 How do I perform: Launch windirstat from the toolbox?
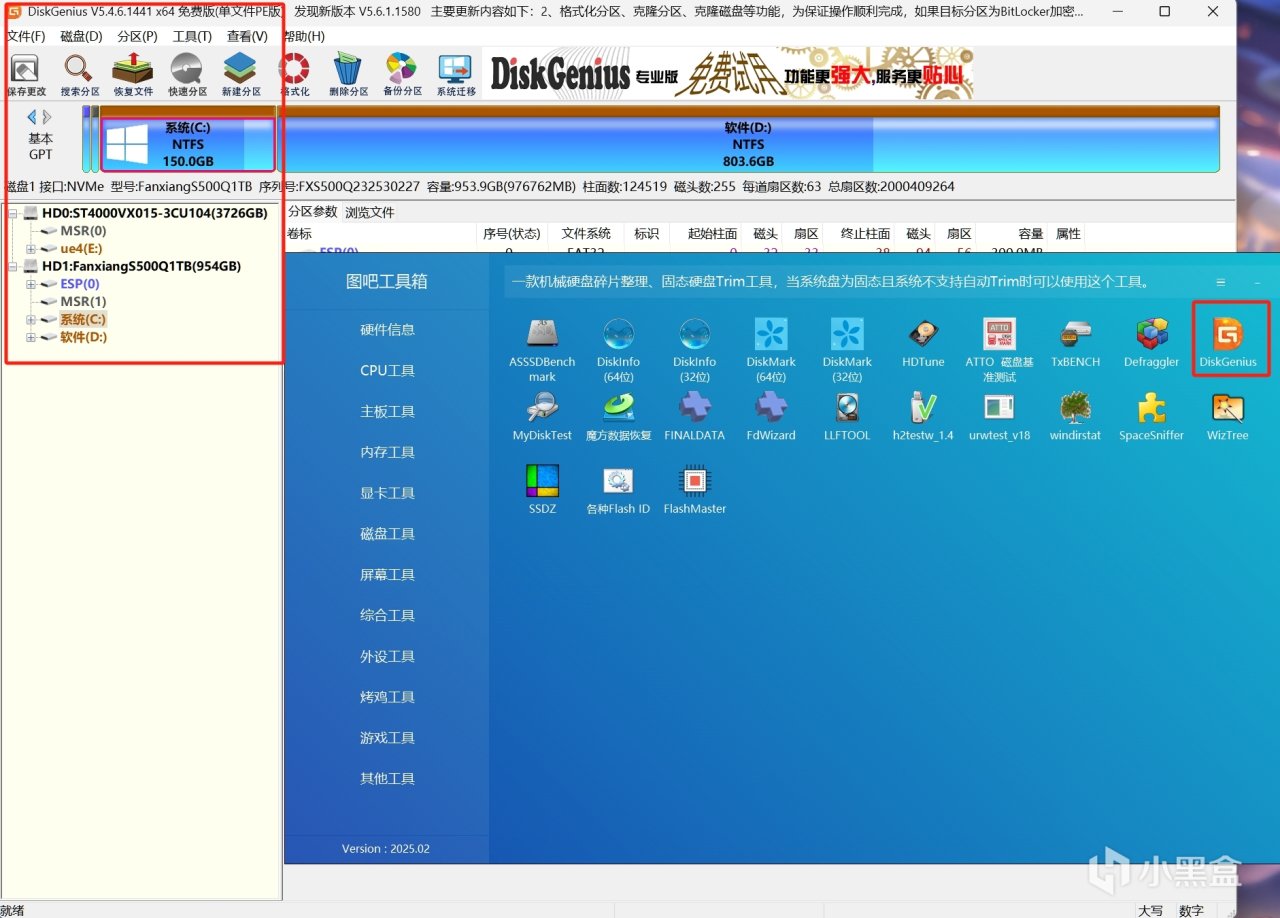[1075, 416]
